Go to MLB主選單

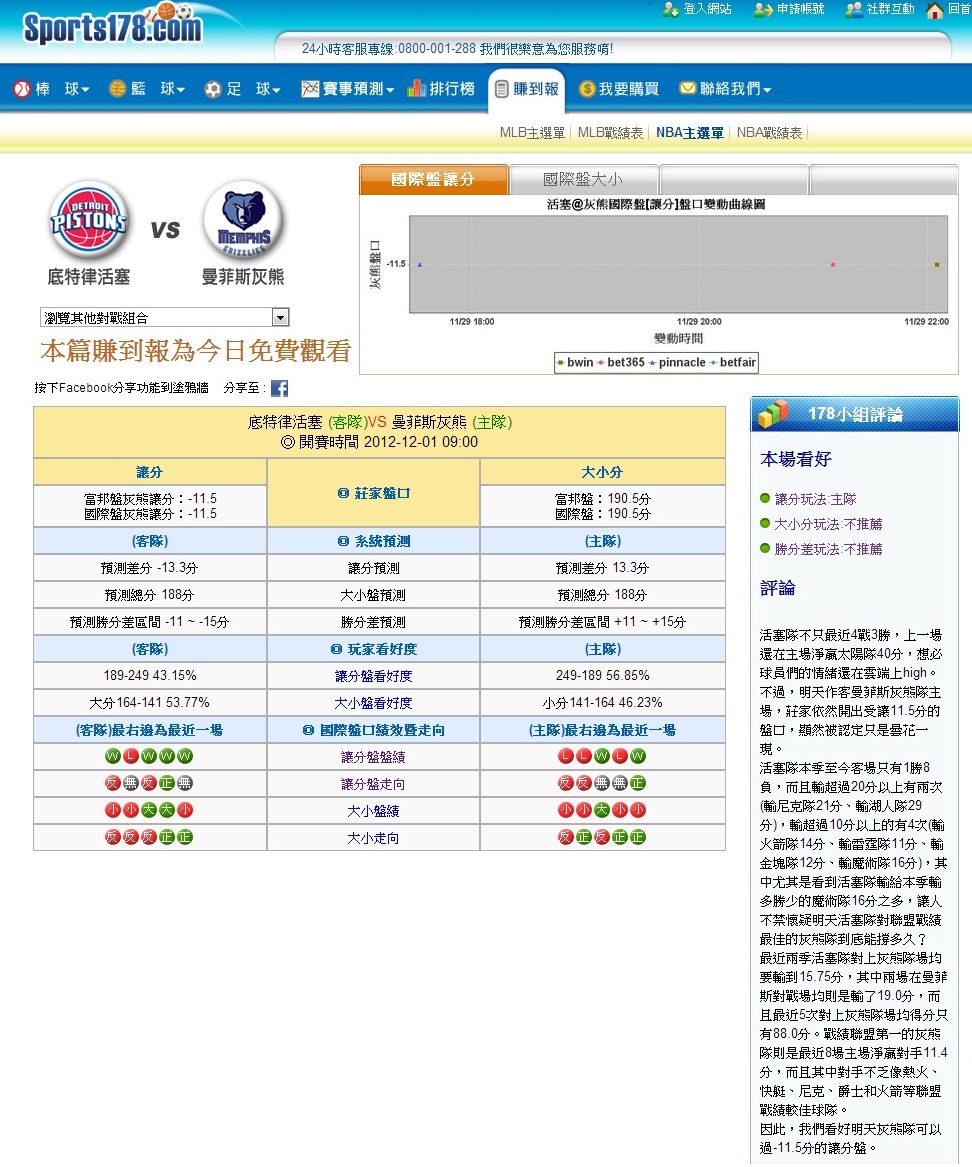532,133
